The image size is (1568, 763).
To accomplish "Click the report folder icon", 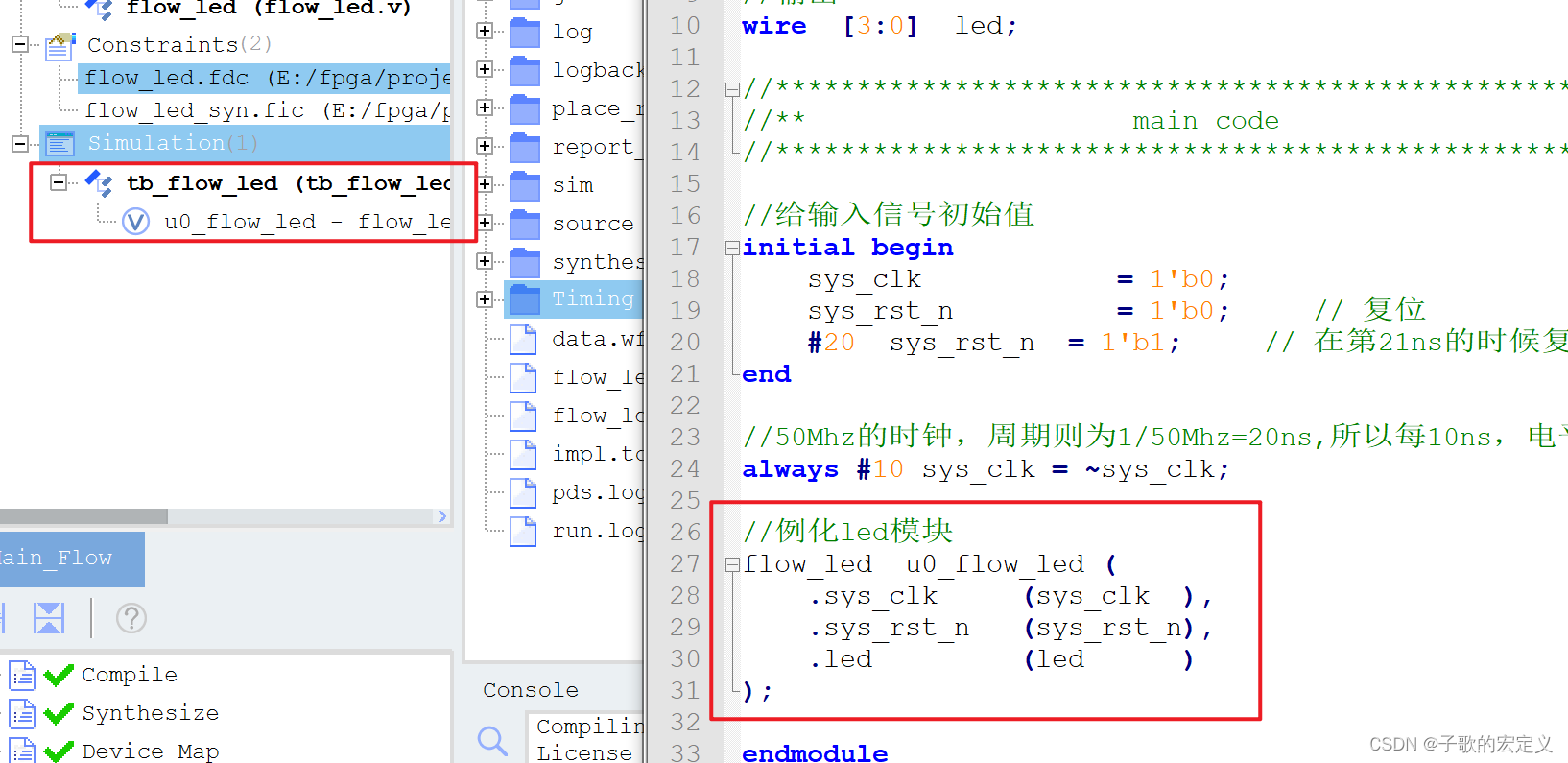I will click(524, 148).
